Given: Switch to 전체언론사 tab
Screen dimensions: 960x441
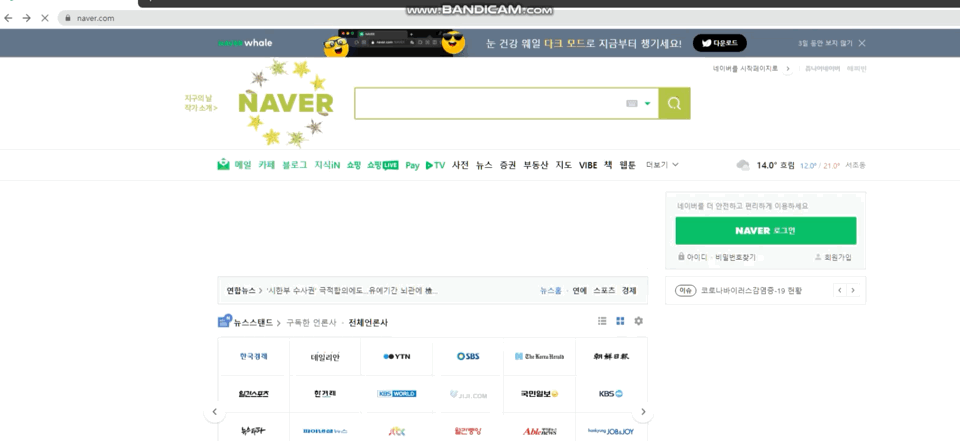Looking at the screenshot, I should coord(368,323).
